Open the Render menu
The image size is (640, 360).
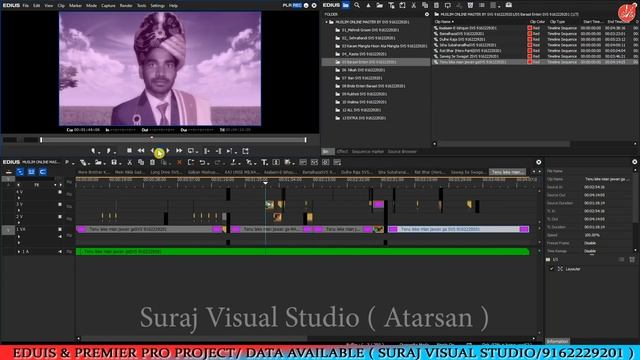click(126, 6)
